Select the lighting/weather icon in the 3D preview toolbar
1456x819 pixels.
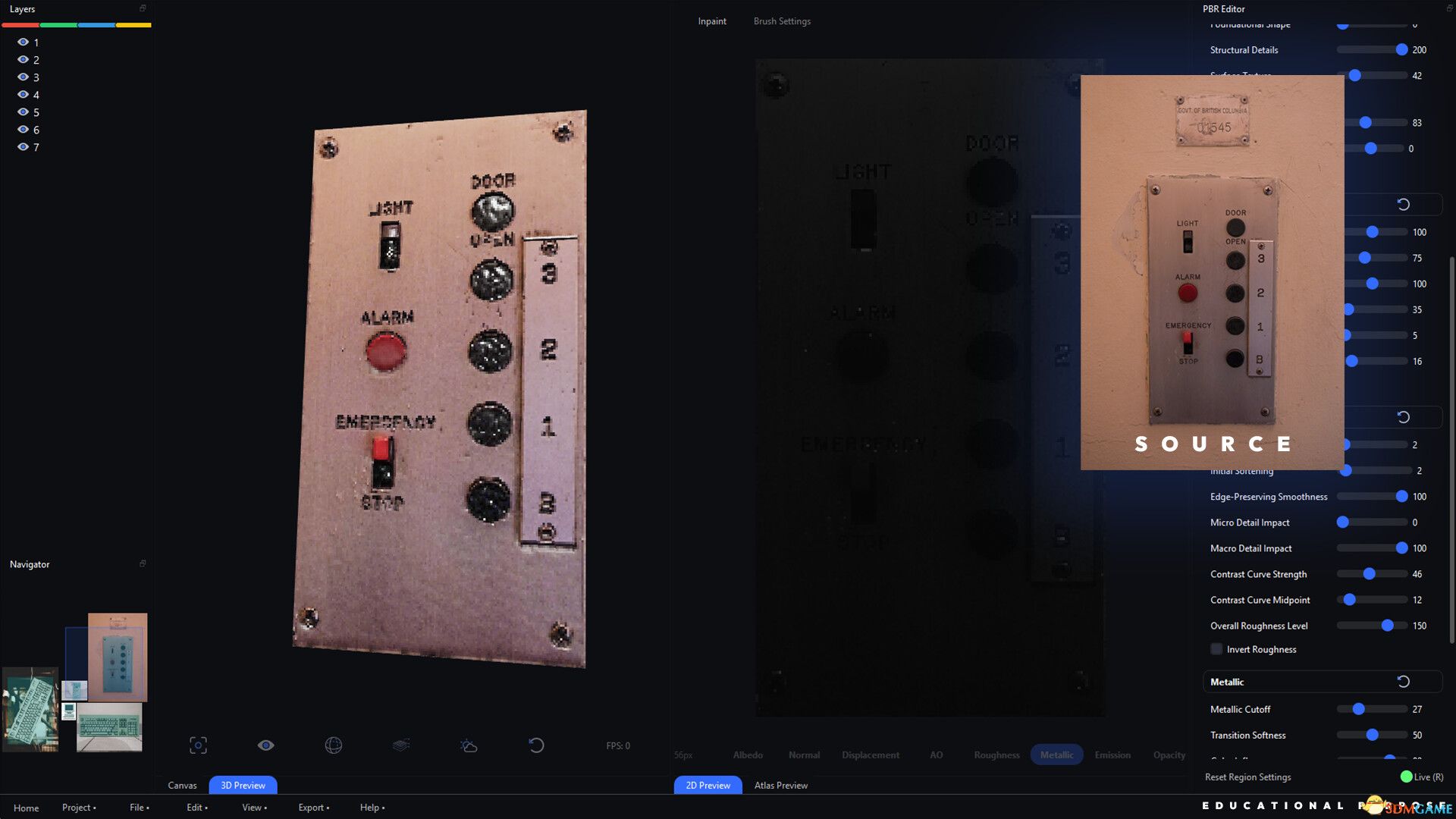(x=469, y=745)
